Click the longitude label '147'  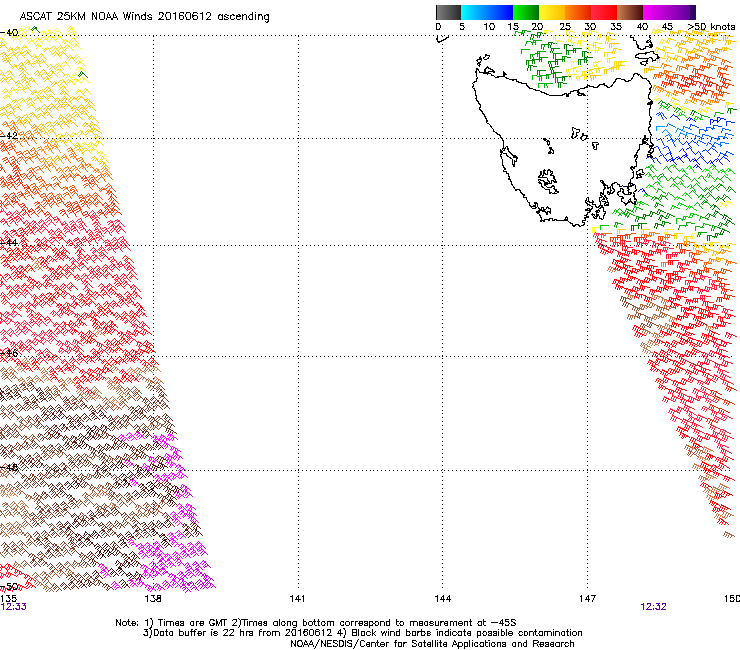(x=587, y=599)
